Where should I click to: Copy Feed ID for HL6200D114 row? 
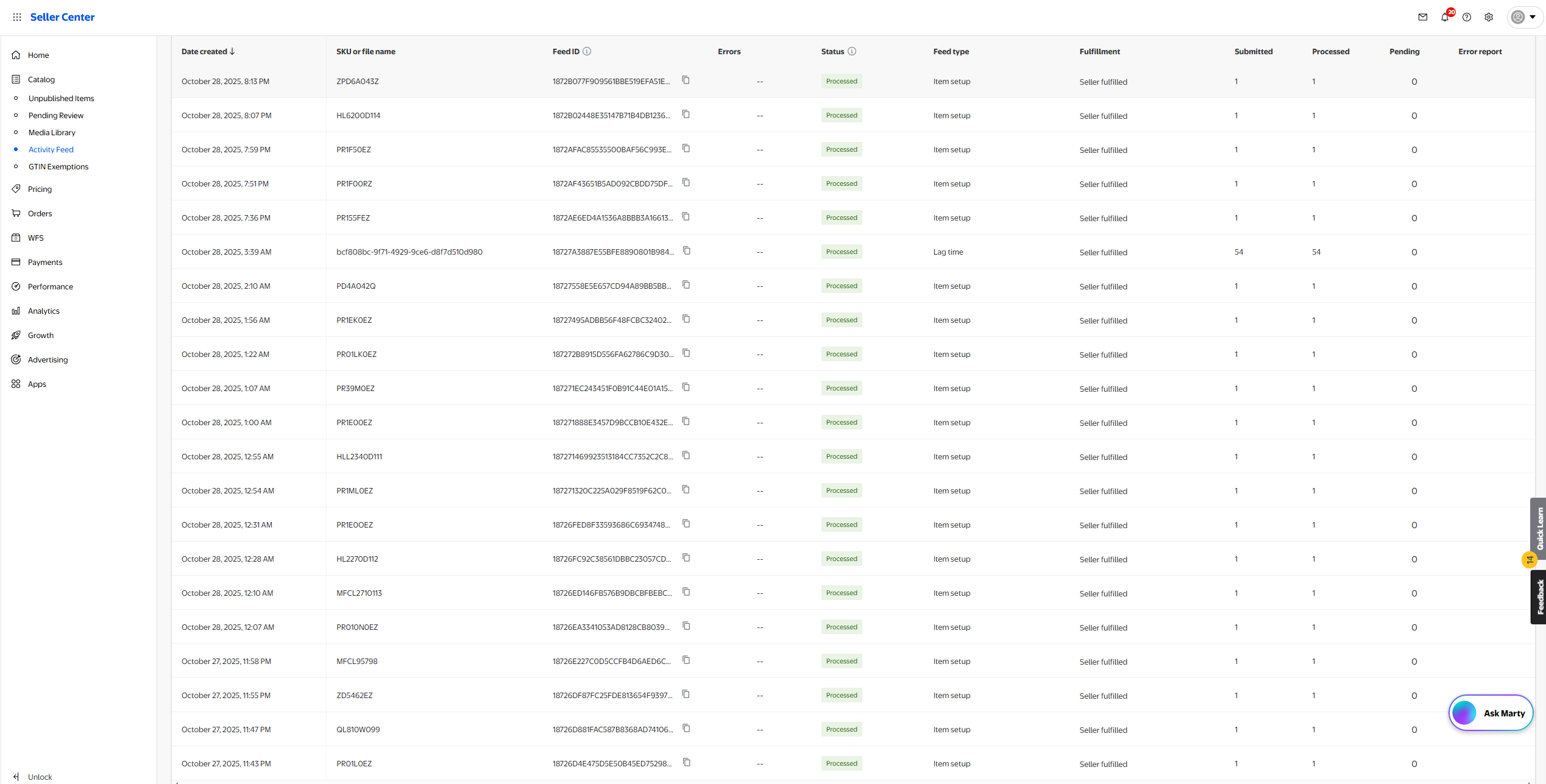pos(686,115)
